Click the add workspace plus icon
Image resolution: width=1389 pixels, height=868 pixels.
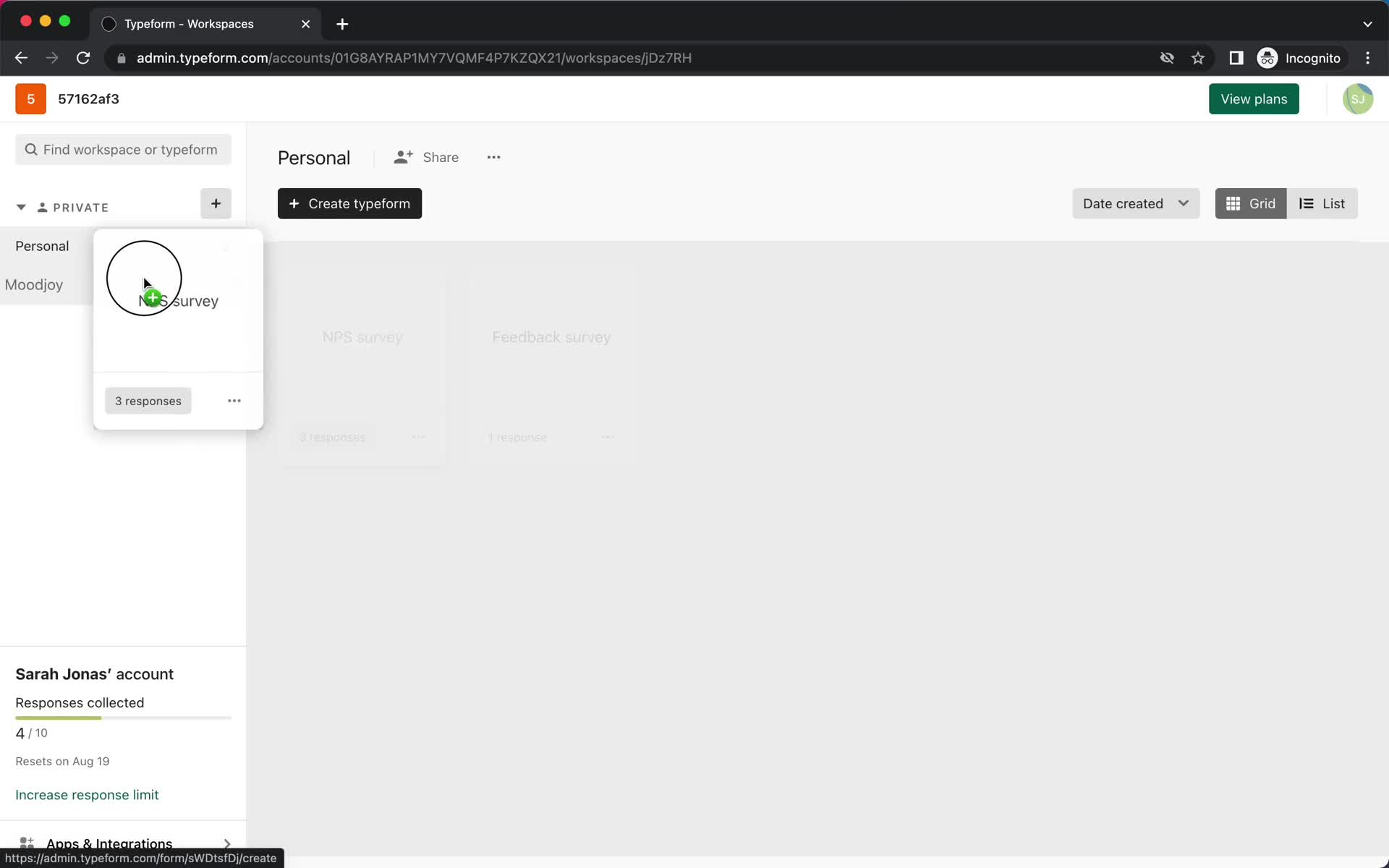pos(215,203)
